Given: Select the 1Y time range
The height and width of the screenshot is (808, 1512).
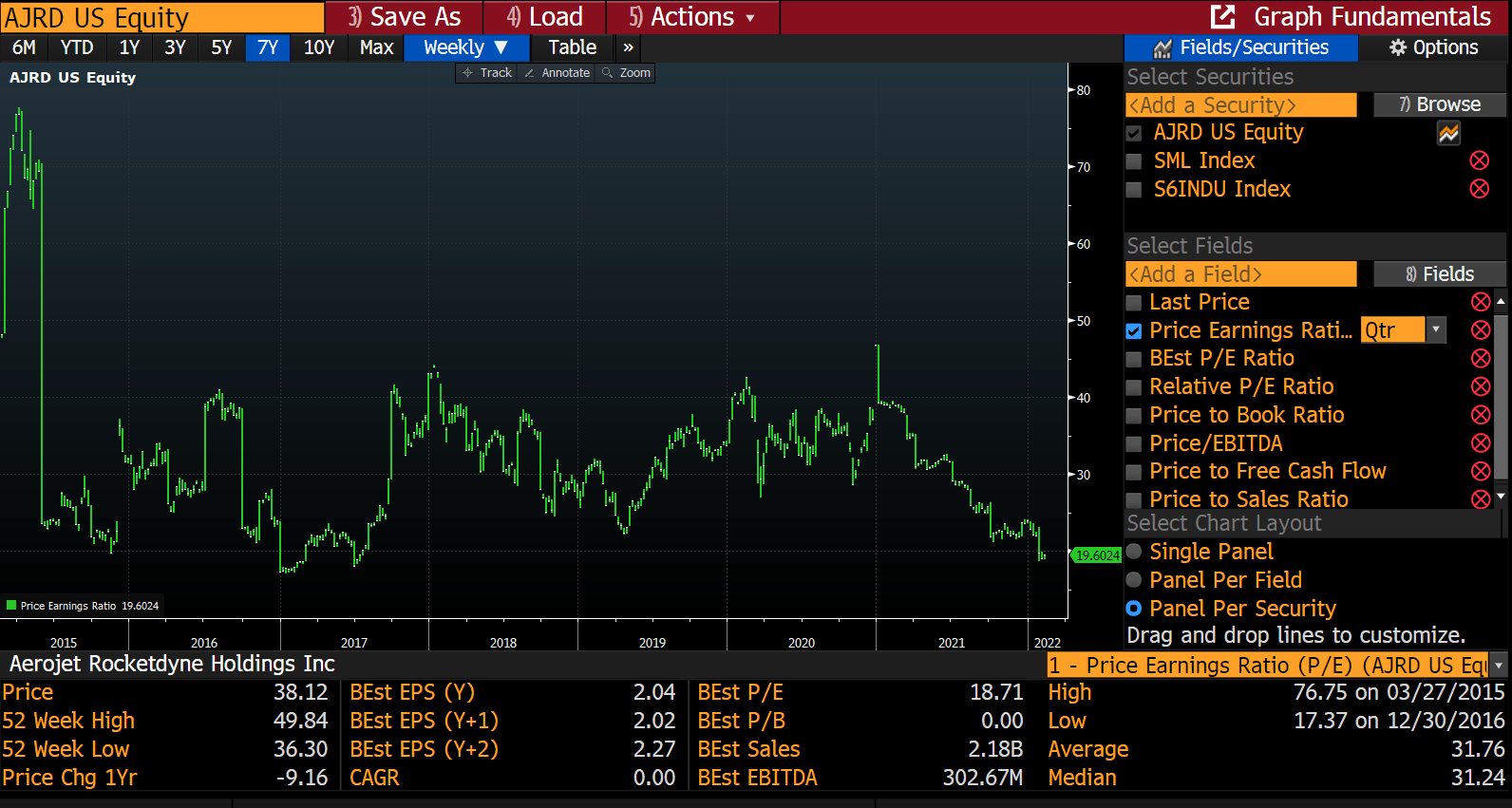Looking at the screenshot, I should [x=129, y=47].
